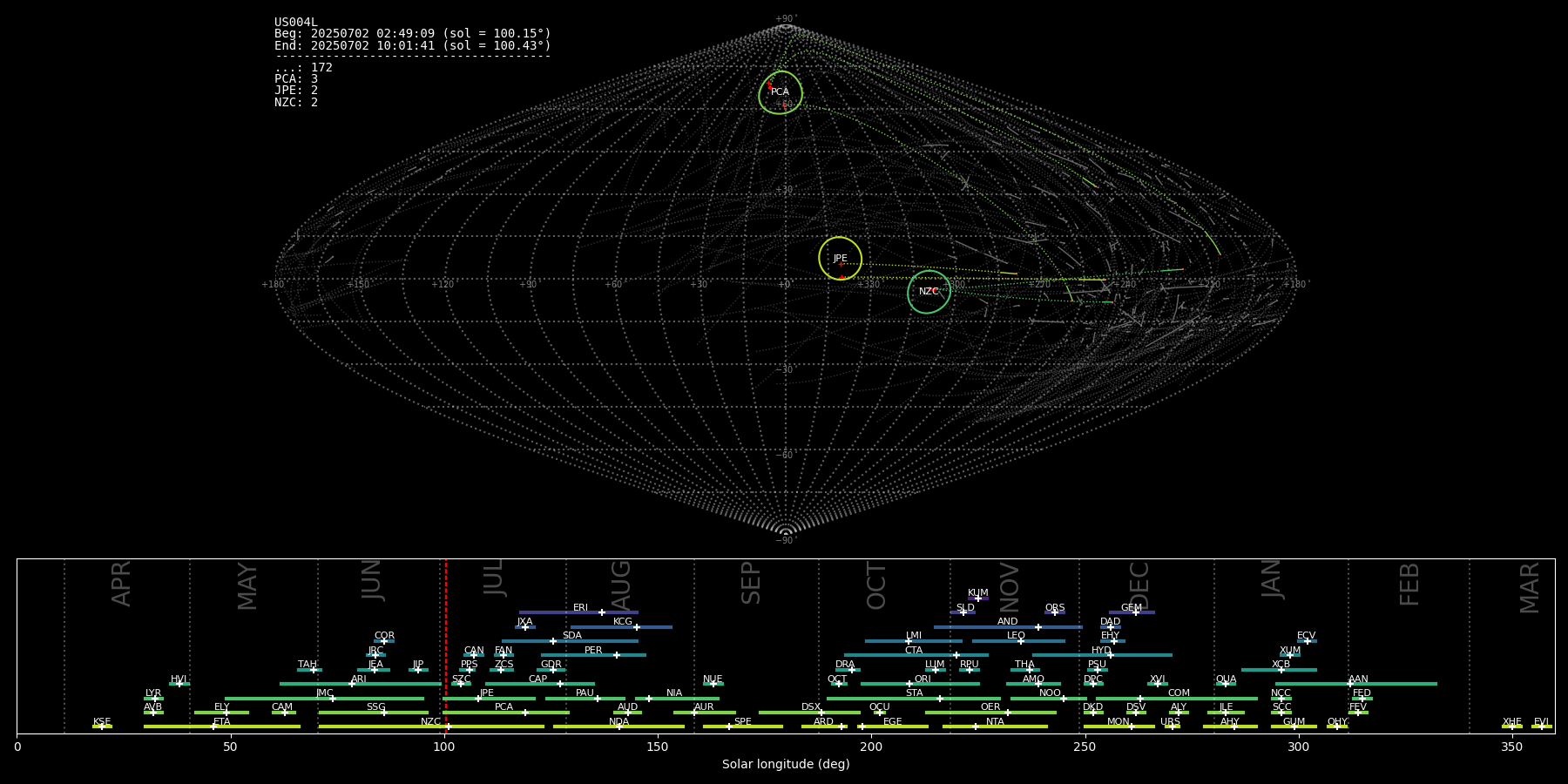Select the JPE bar label in timeline

coord(487,693)
